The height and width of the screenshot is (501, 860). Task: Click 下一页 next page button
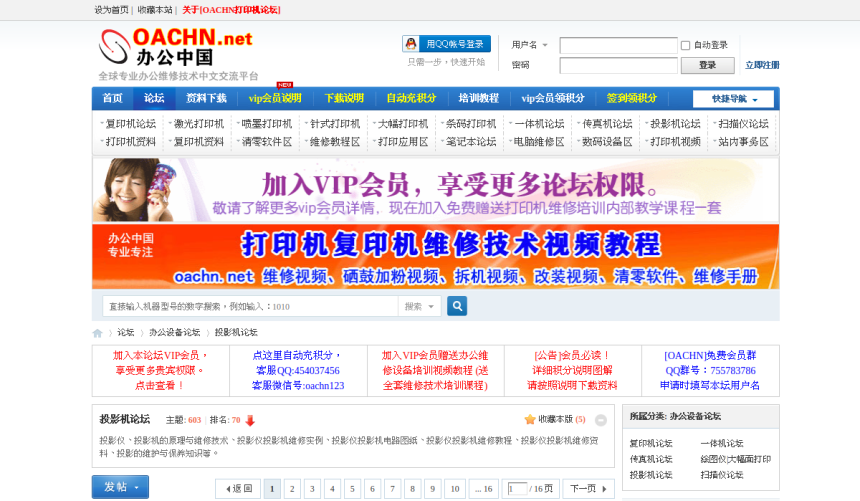pyautogui.click(x=587, y=488)
